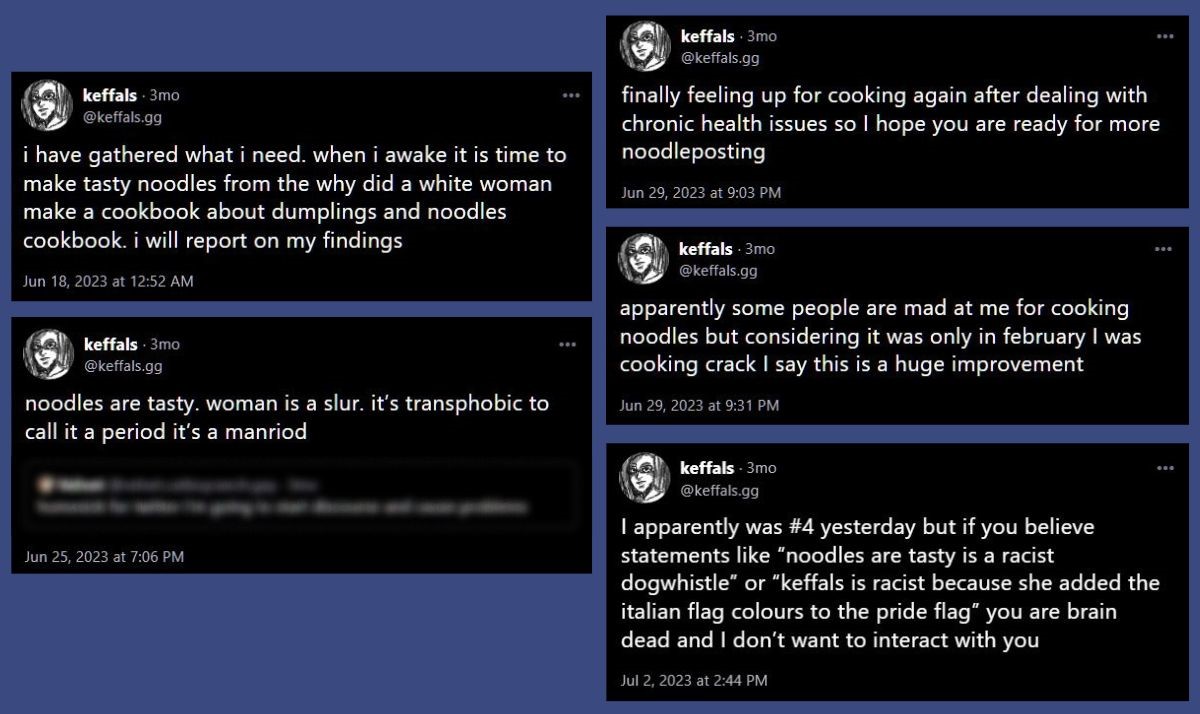Open @keffals.gg handle on the 'manriod' post
This screenshot has width=1200, height=714.
pyautogui.click(x=123, y=366)
